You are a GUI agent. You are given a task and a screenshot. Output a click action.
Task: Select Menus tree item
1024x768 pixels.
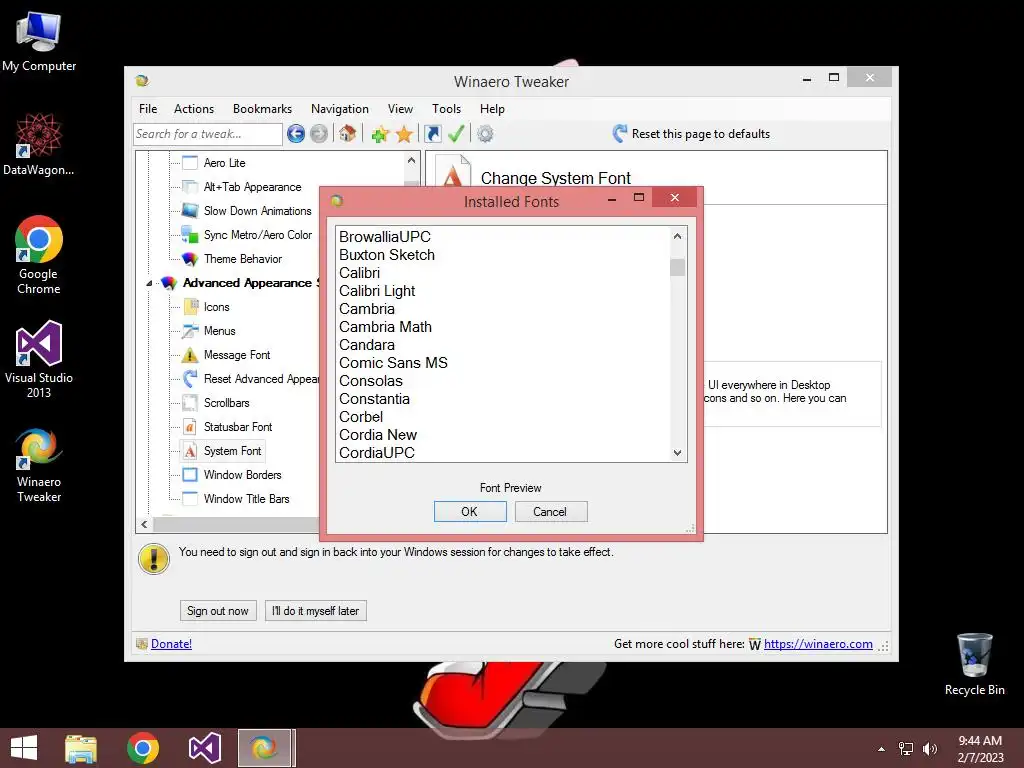click(x=219, y=331)
